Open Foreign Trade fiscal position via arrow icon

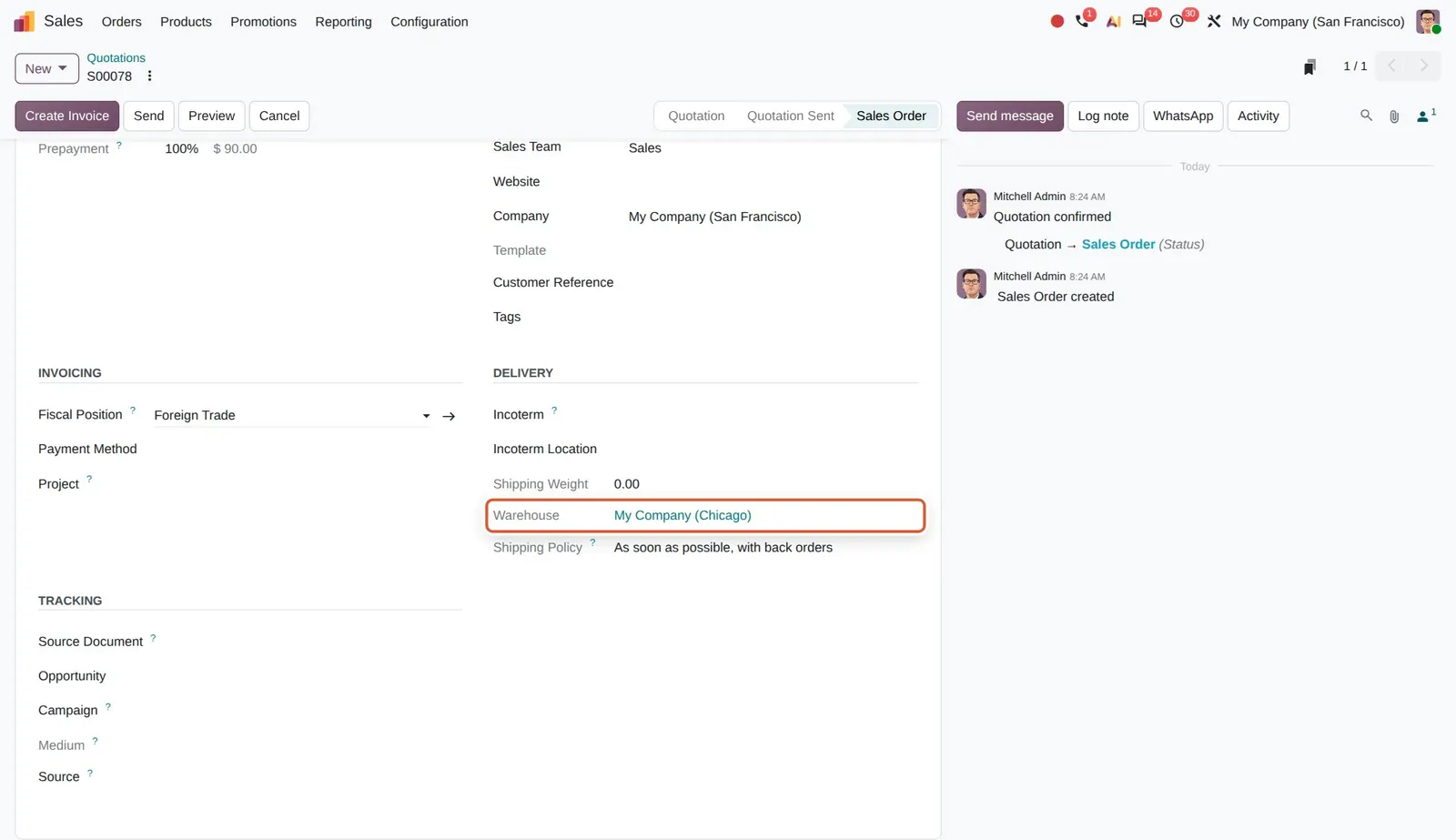point(449,416)
